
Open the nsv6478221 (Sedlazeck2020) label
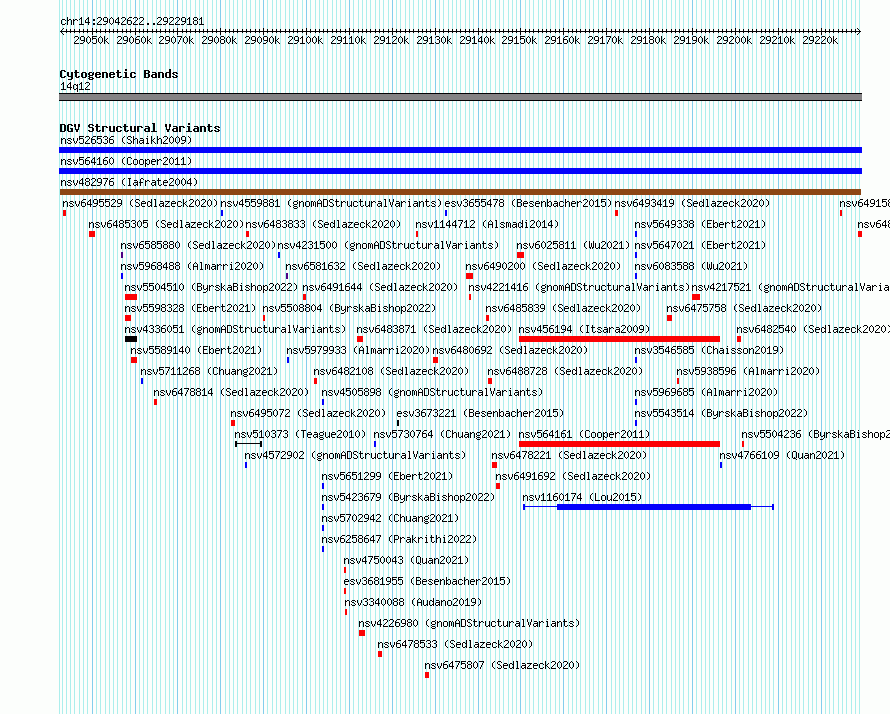[569, 455]
